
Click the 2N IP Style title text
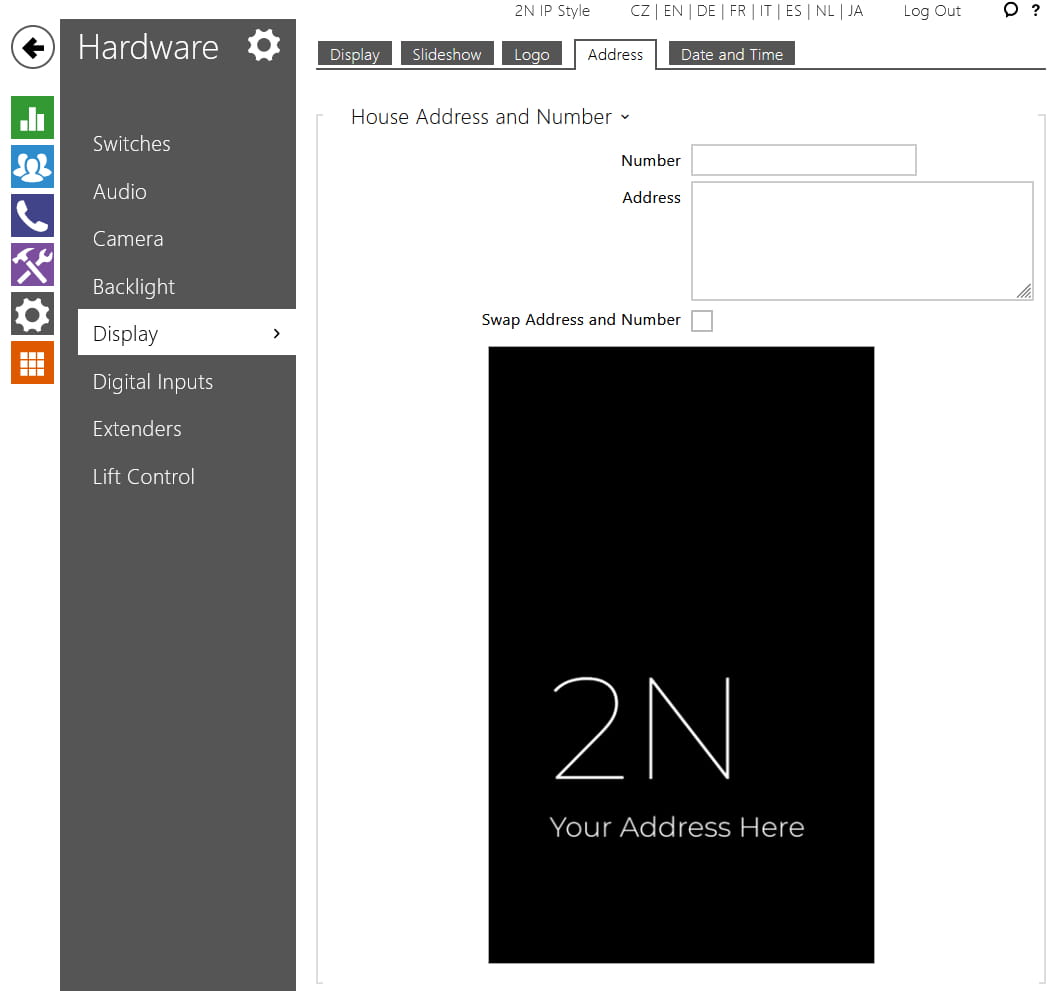tap(552, 11)
